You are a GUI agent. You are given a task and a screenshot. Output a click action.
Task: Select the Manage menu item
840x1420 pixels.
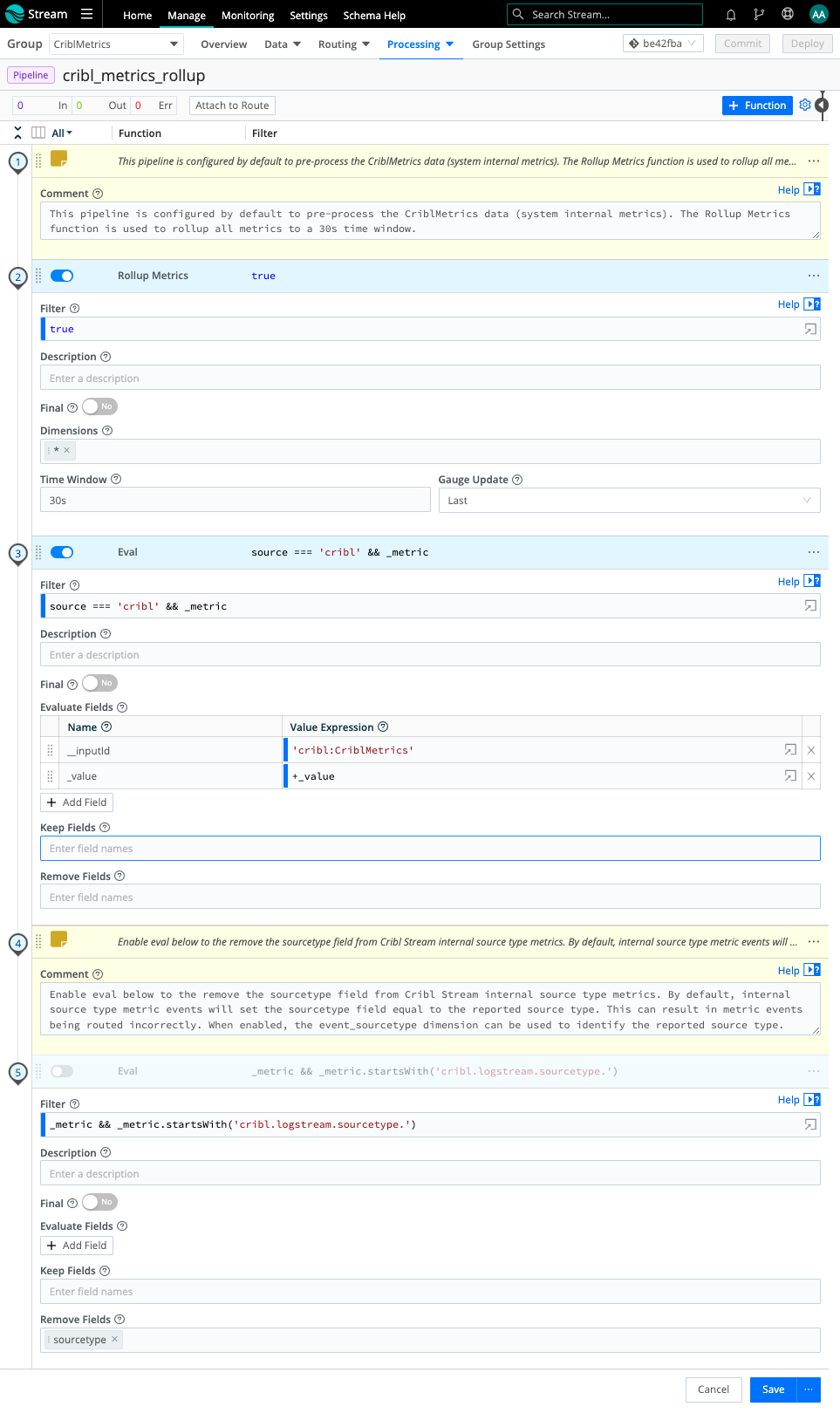pyautogui.click(x=187, y=16)
